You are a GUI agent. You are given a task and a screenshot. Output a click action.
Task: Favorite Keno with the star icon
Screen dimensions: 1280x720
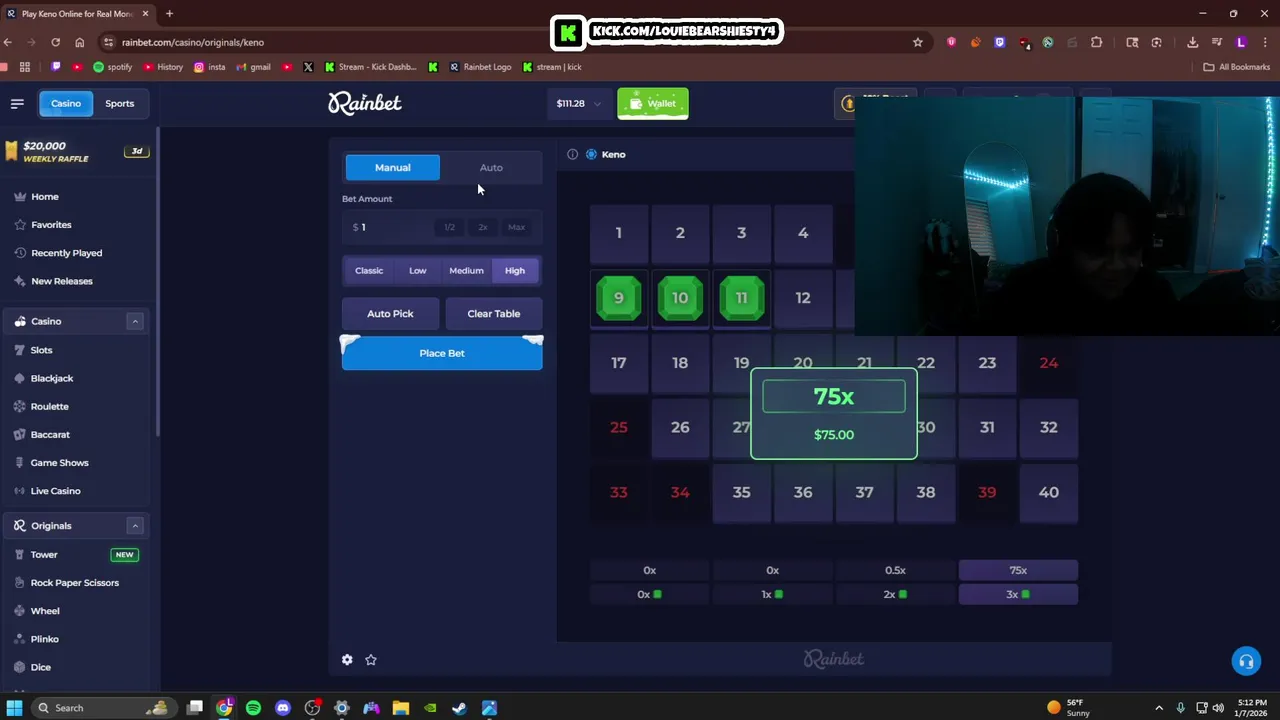tap(371, 660)
